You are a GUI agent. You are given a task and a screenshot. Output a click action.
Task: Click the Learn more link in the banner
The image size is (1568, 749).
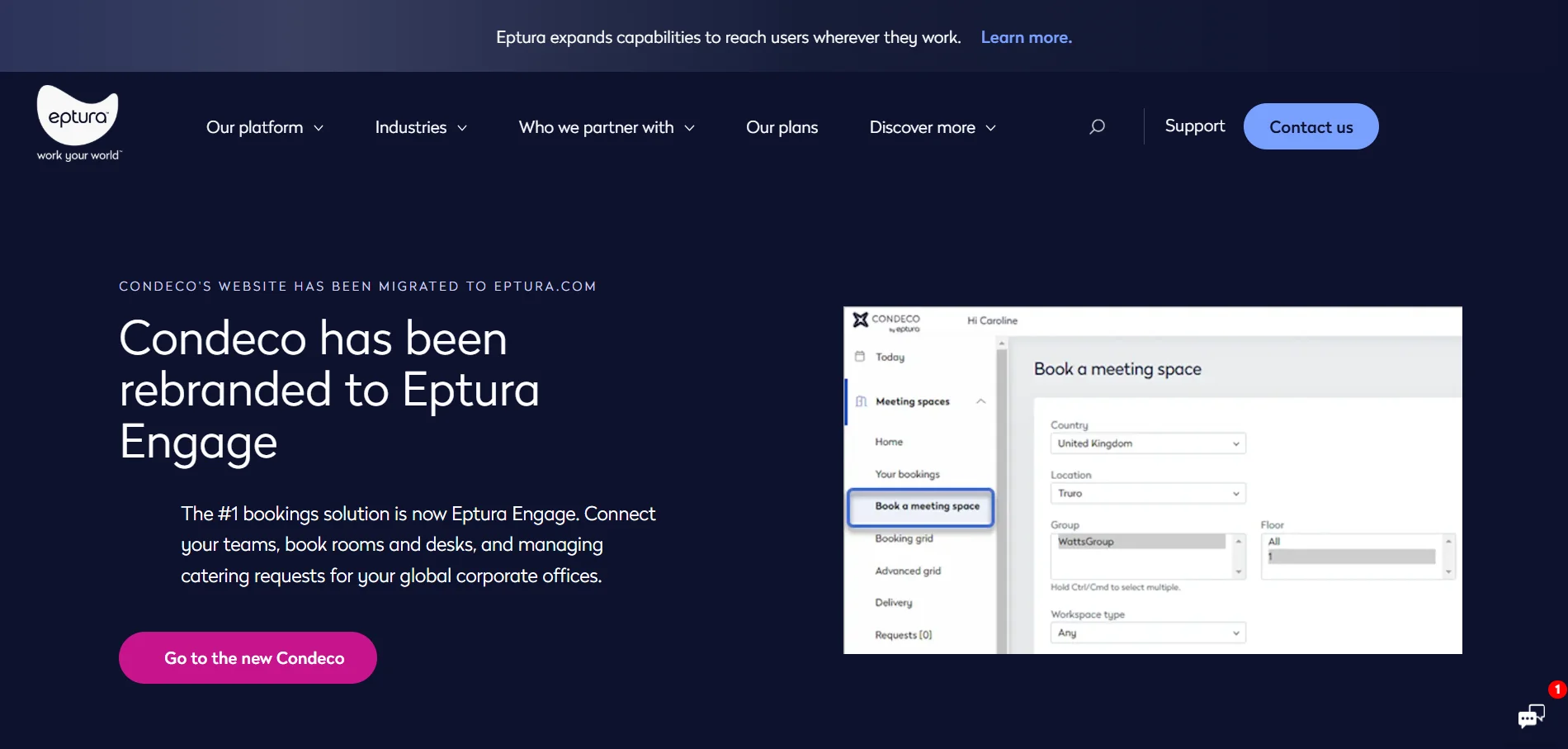pos(1026,37)
